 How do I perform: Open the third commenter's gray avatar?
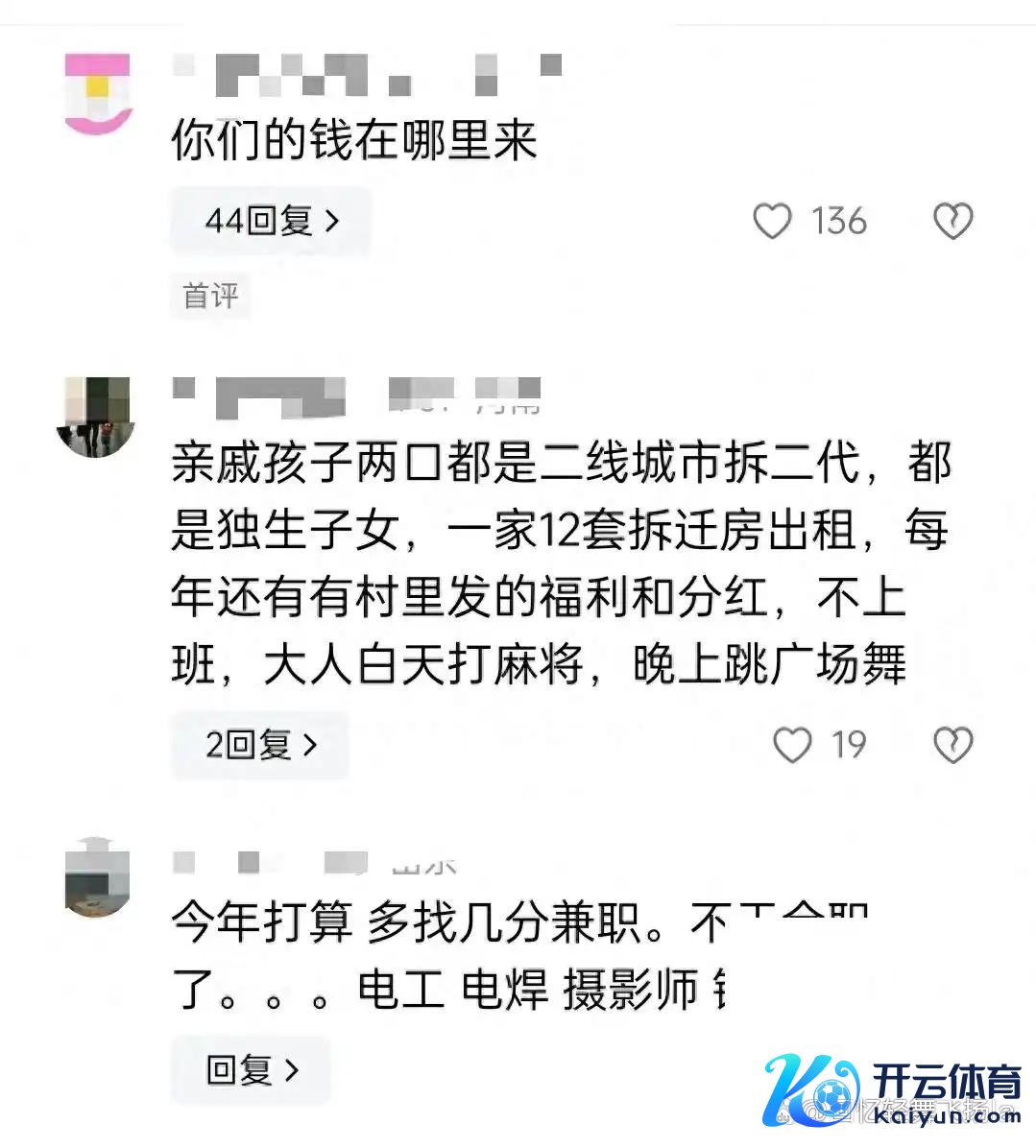click(97, 877)
